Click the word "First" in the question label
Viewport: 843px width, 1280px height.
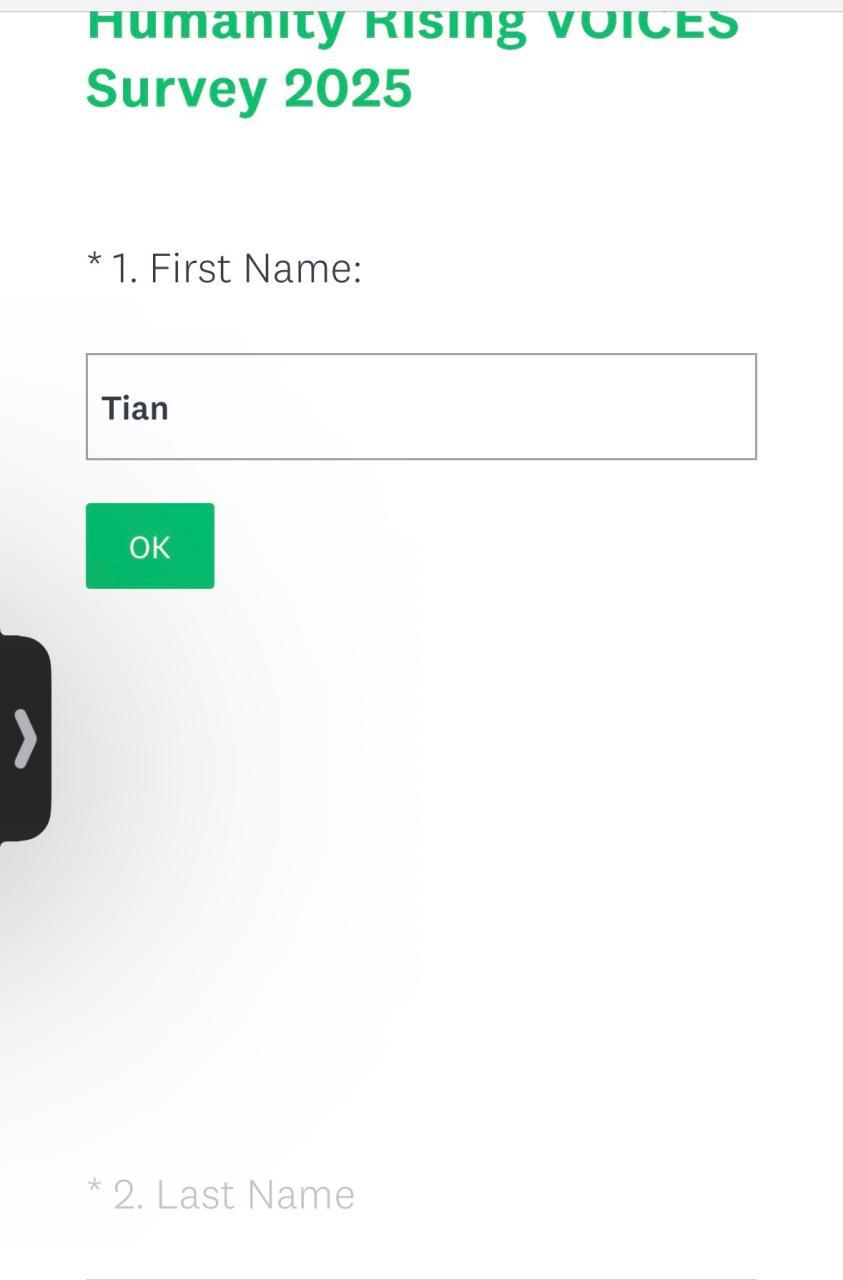pos(190,268)
